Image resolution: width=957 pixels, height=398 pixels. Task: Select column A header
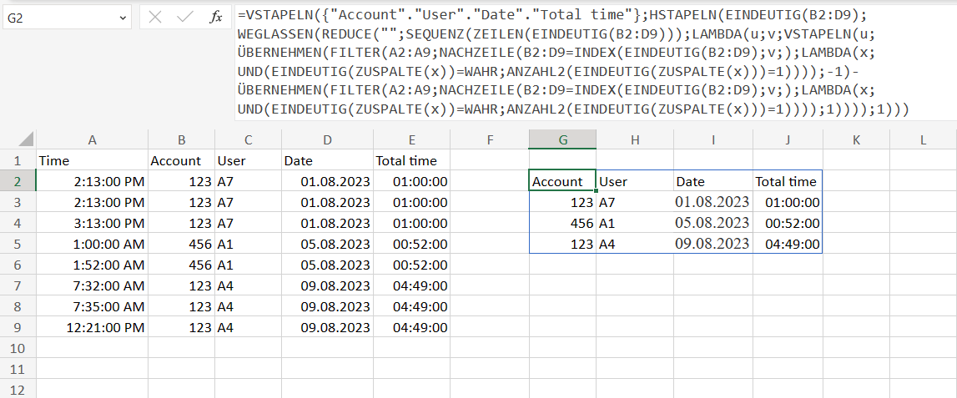tap(92, 140)
